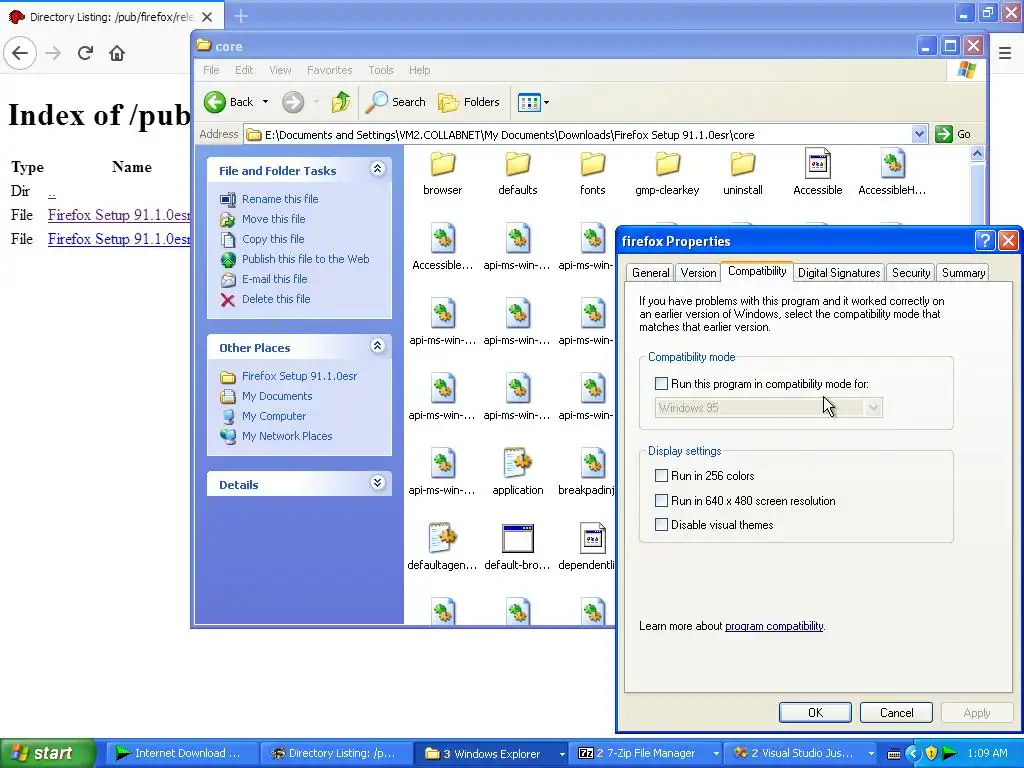The image size is (1024, 768).
Task: Click the first Firefox Setup 91.1.0esr link
Action: pyautogui.click(x=119, y=215)
